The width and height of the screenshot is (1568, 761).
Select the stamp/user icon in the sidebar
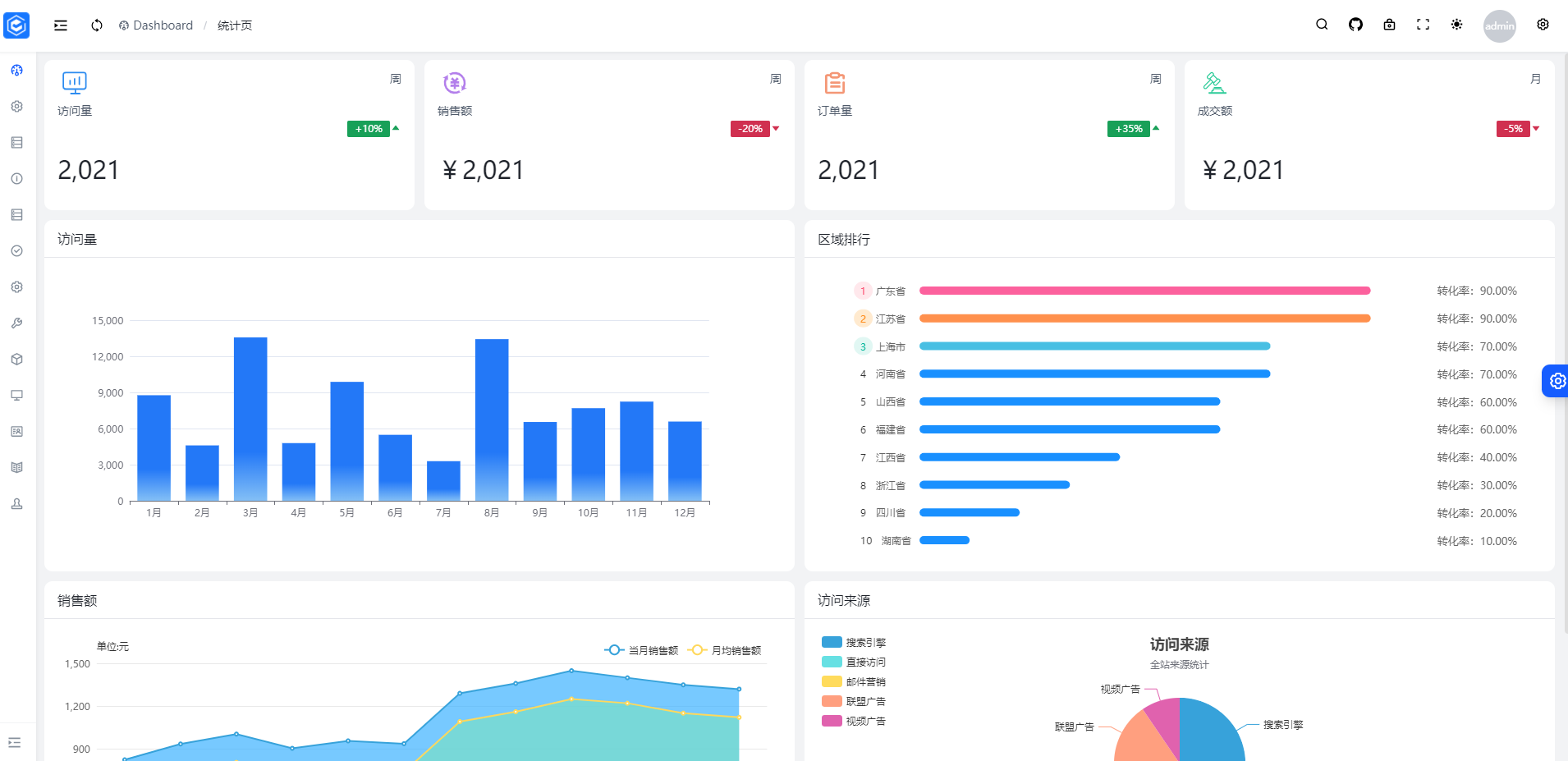pyautogui.click(x=16, y=504)
